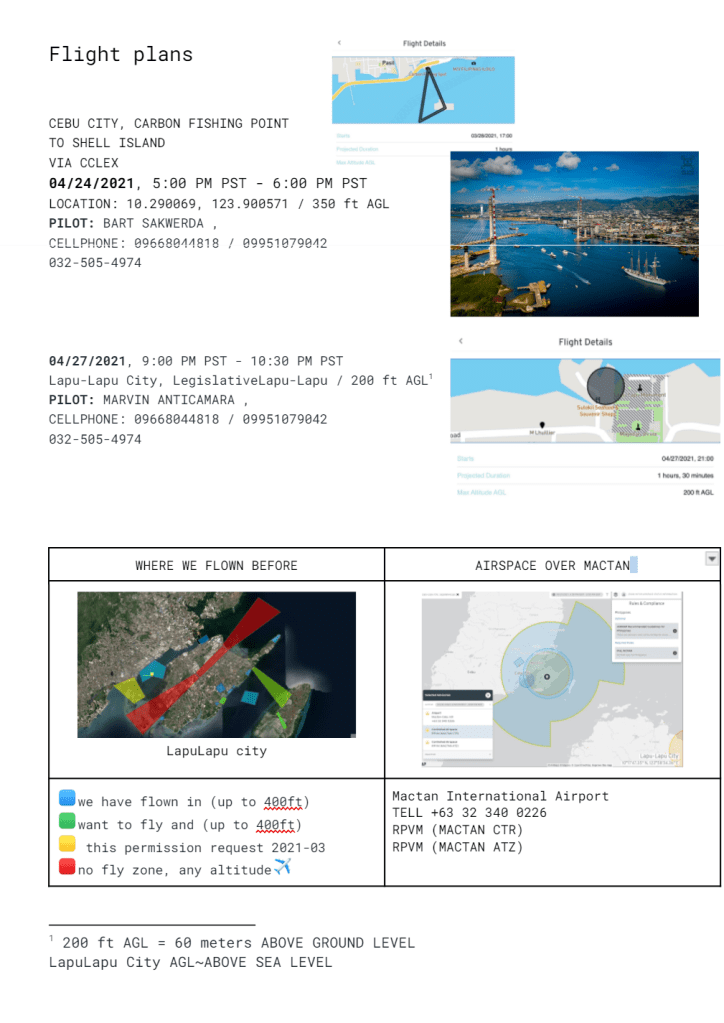The height and width of the screenshot is (1023, 724).
Task: Click the red square legend marker
Action: pos(67,869)
